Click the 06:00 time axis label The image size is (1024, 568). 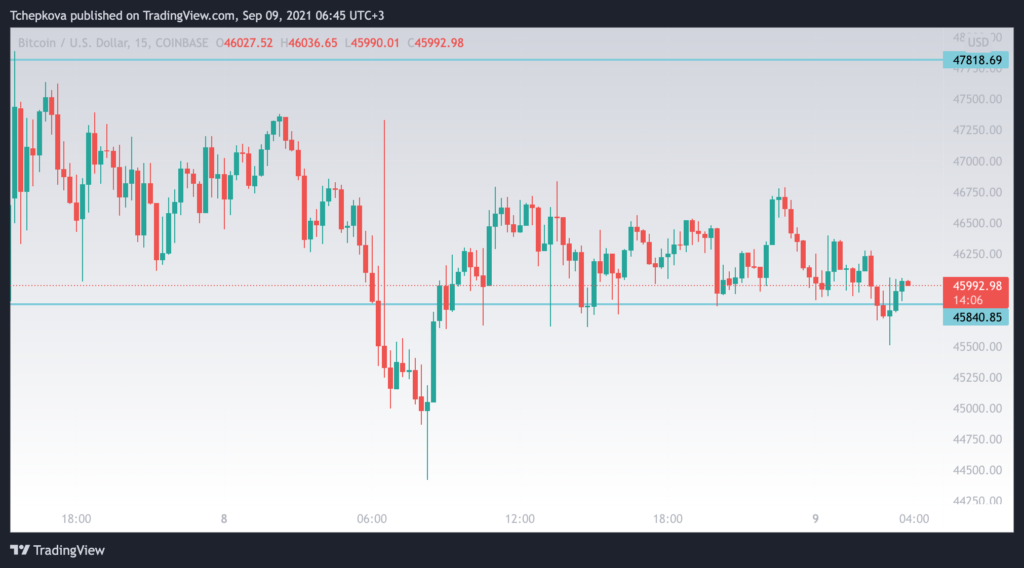pos(372,519)
